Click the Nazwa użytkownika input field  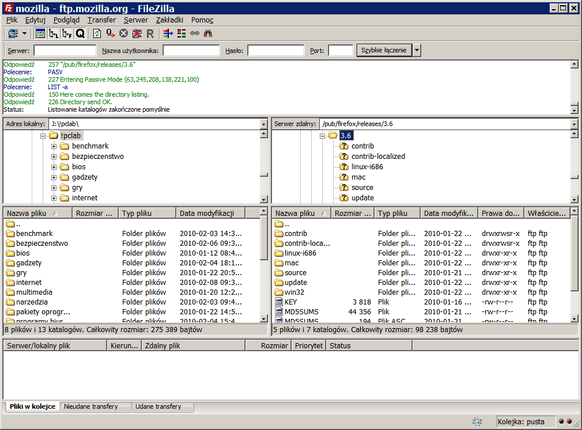point(191,51)
